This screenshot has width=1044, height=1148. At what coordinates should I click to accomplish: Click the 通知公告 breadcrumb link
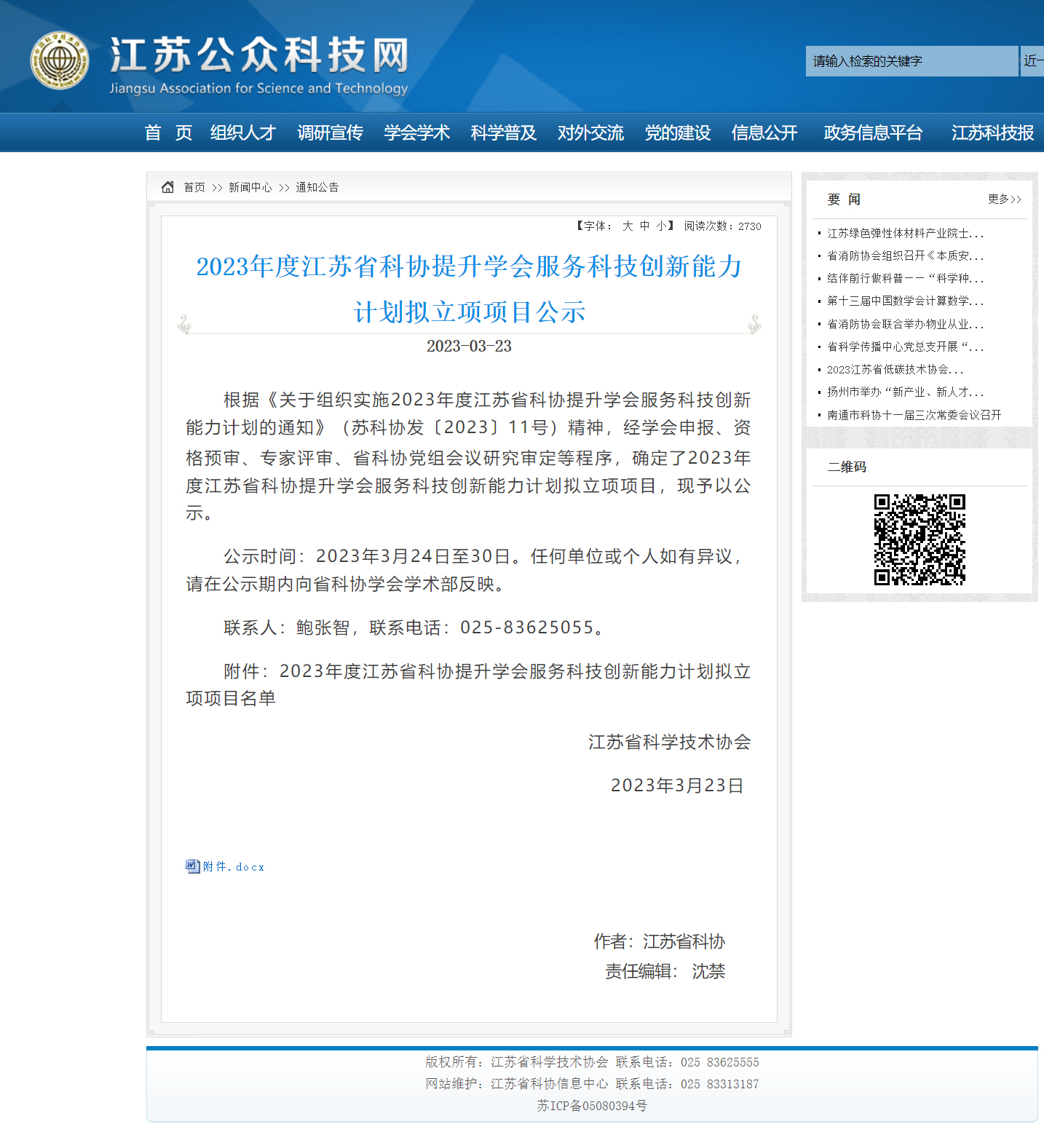[x=317, y=187]
